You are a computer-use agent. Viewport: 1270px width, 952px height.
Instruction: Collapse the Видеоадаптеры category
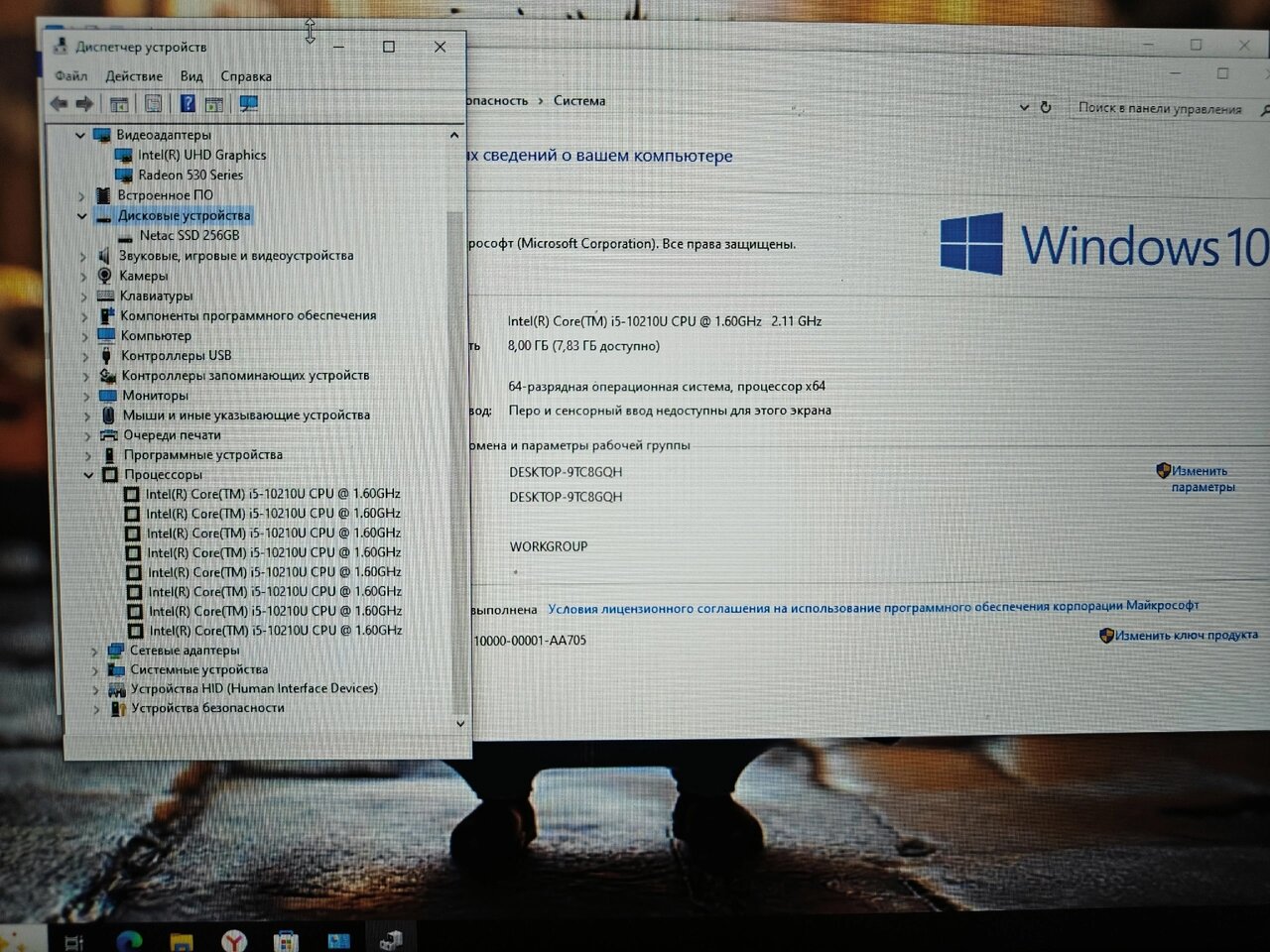pos(80,135)
